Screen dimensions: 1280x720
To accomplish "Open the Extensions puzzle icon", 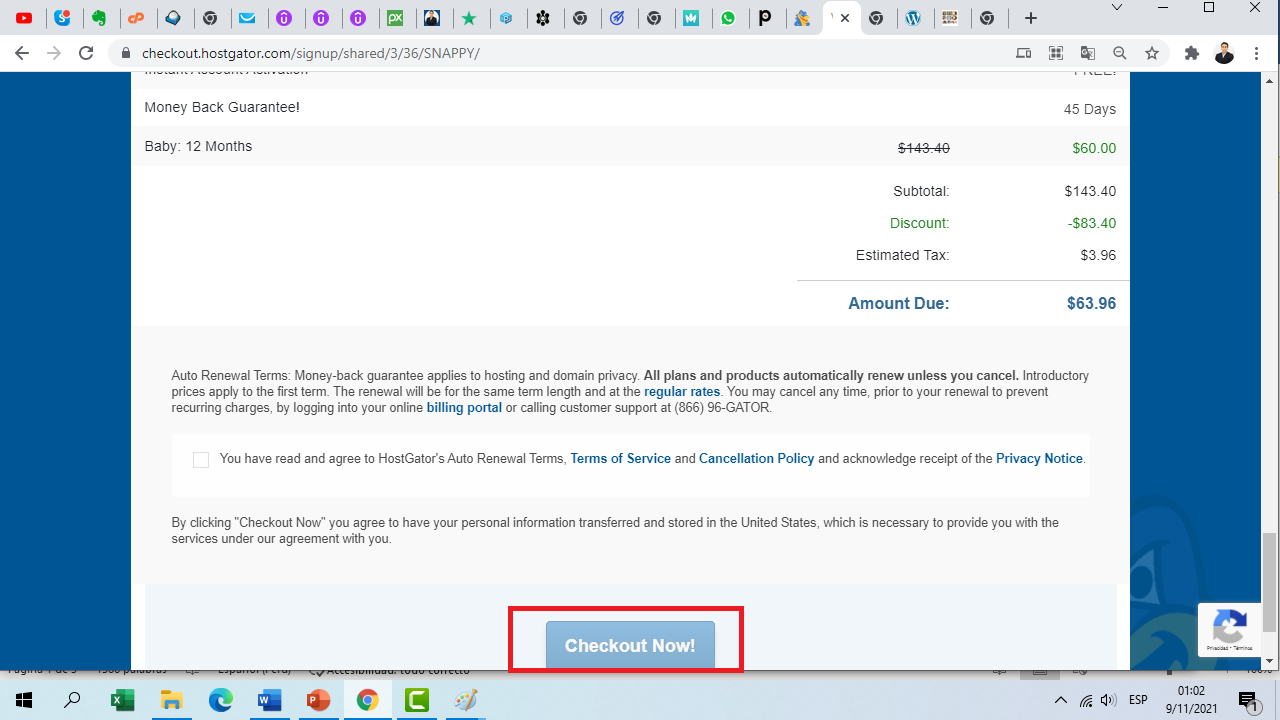I will coord(1191,53).
